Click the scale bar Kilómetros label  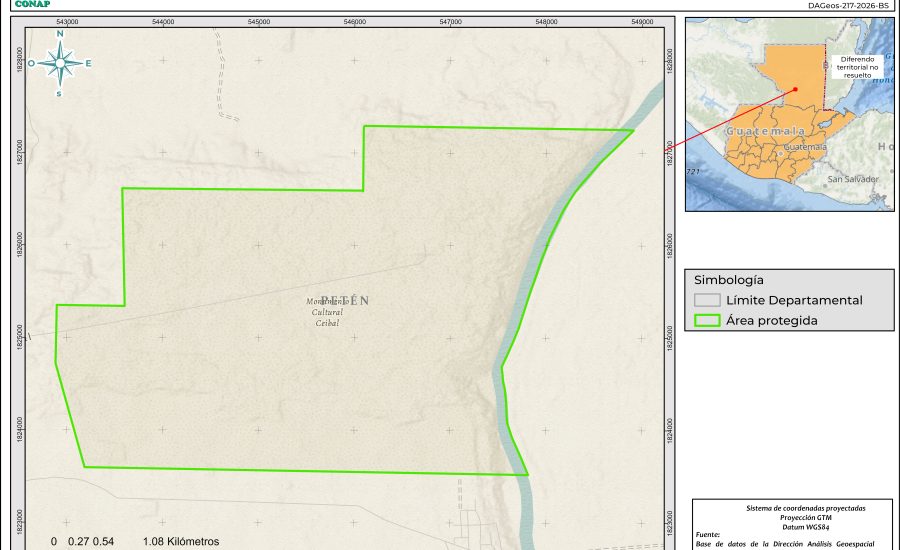pos(181,541)
